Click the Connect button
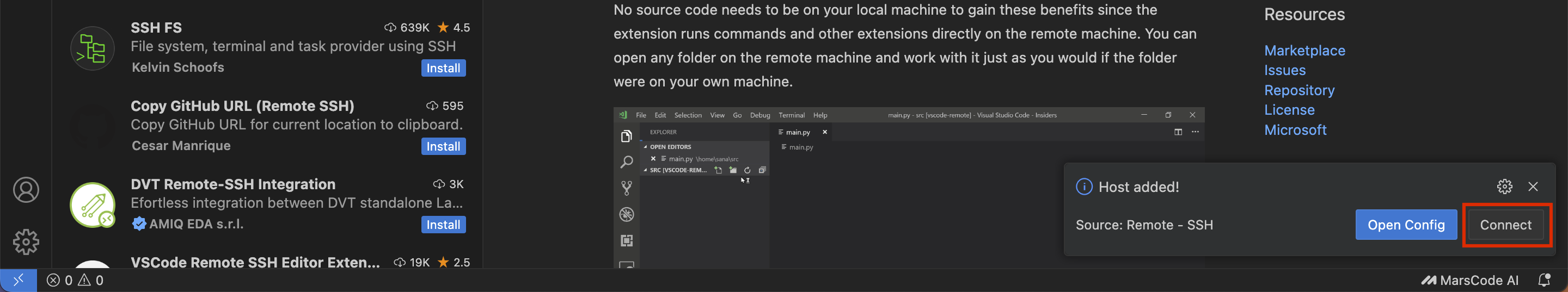Screen dimensions: 1568x292 (1505, 225)
